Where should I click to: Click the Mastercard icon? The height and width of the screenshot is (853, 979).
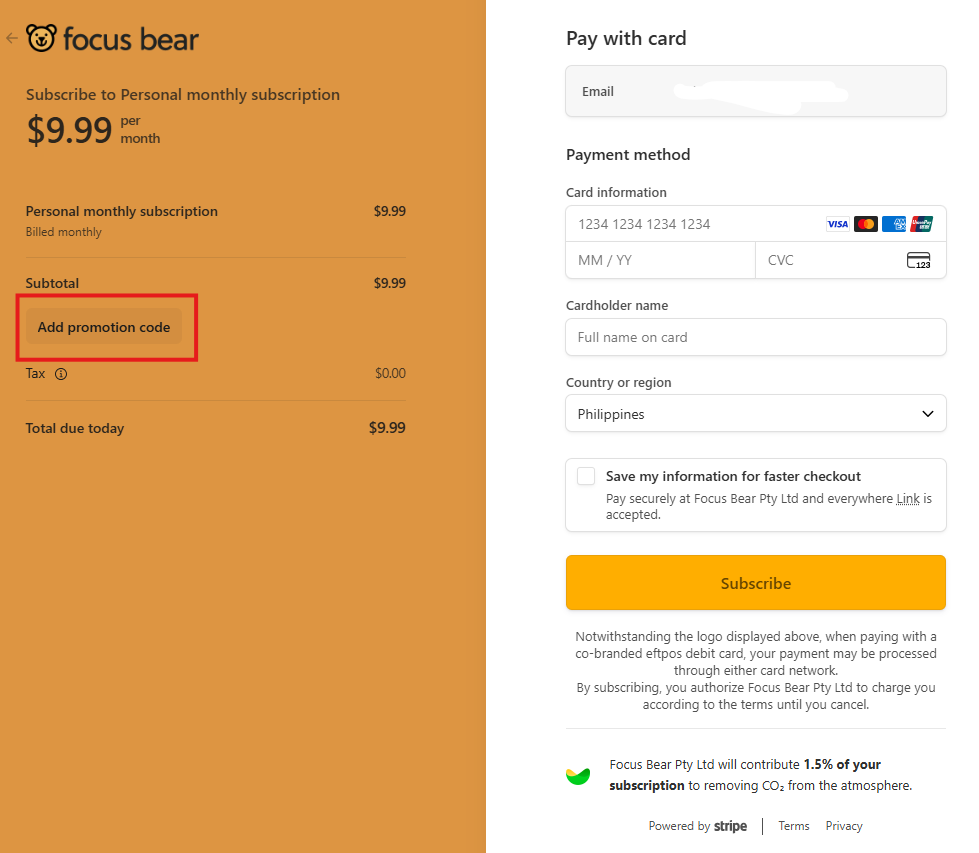tap(866, 224)
